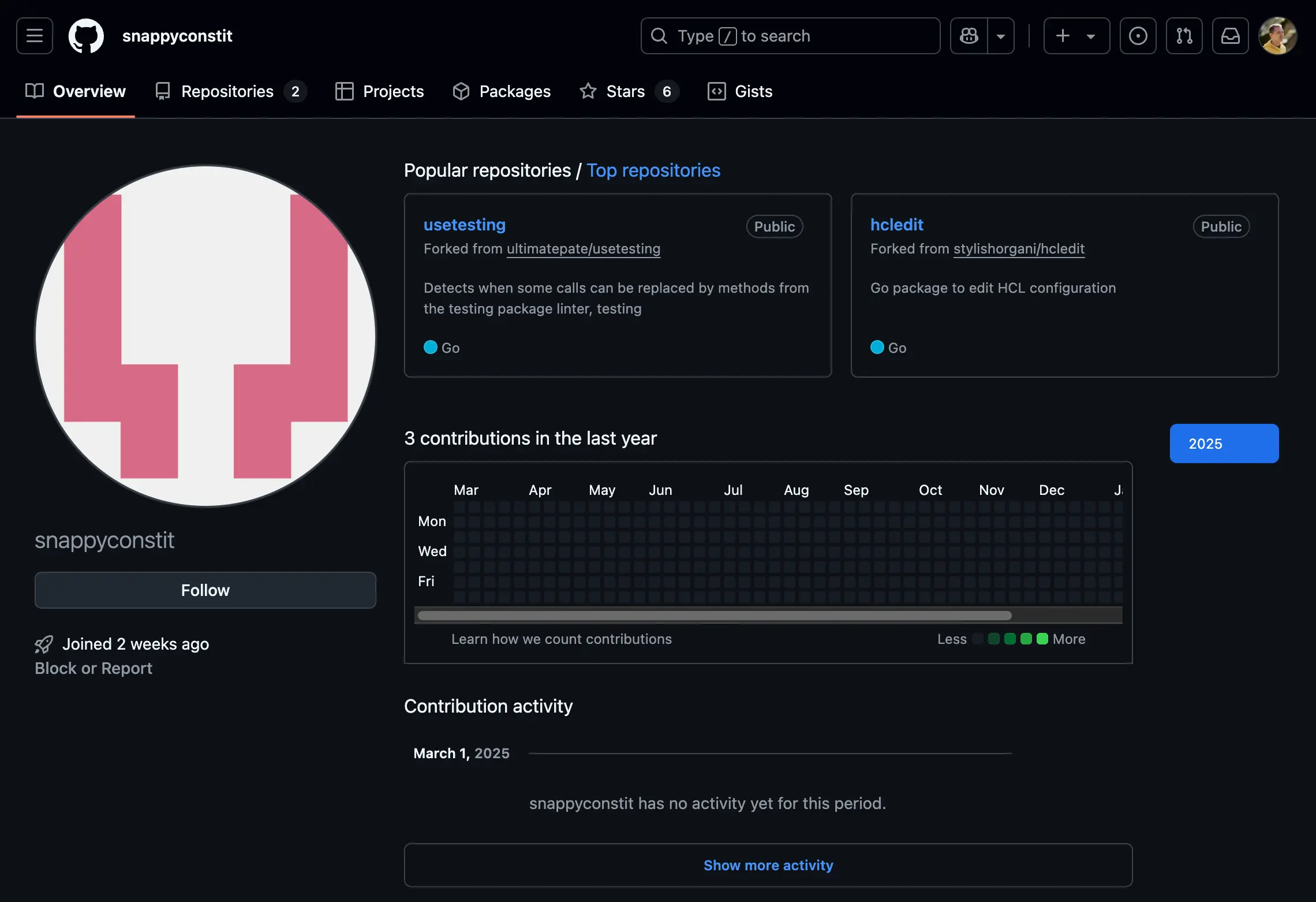Viewport: 1316px width, 902px height.
Task: Open Top repositories link
Action: point(653,170)
